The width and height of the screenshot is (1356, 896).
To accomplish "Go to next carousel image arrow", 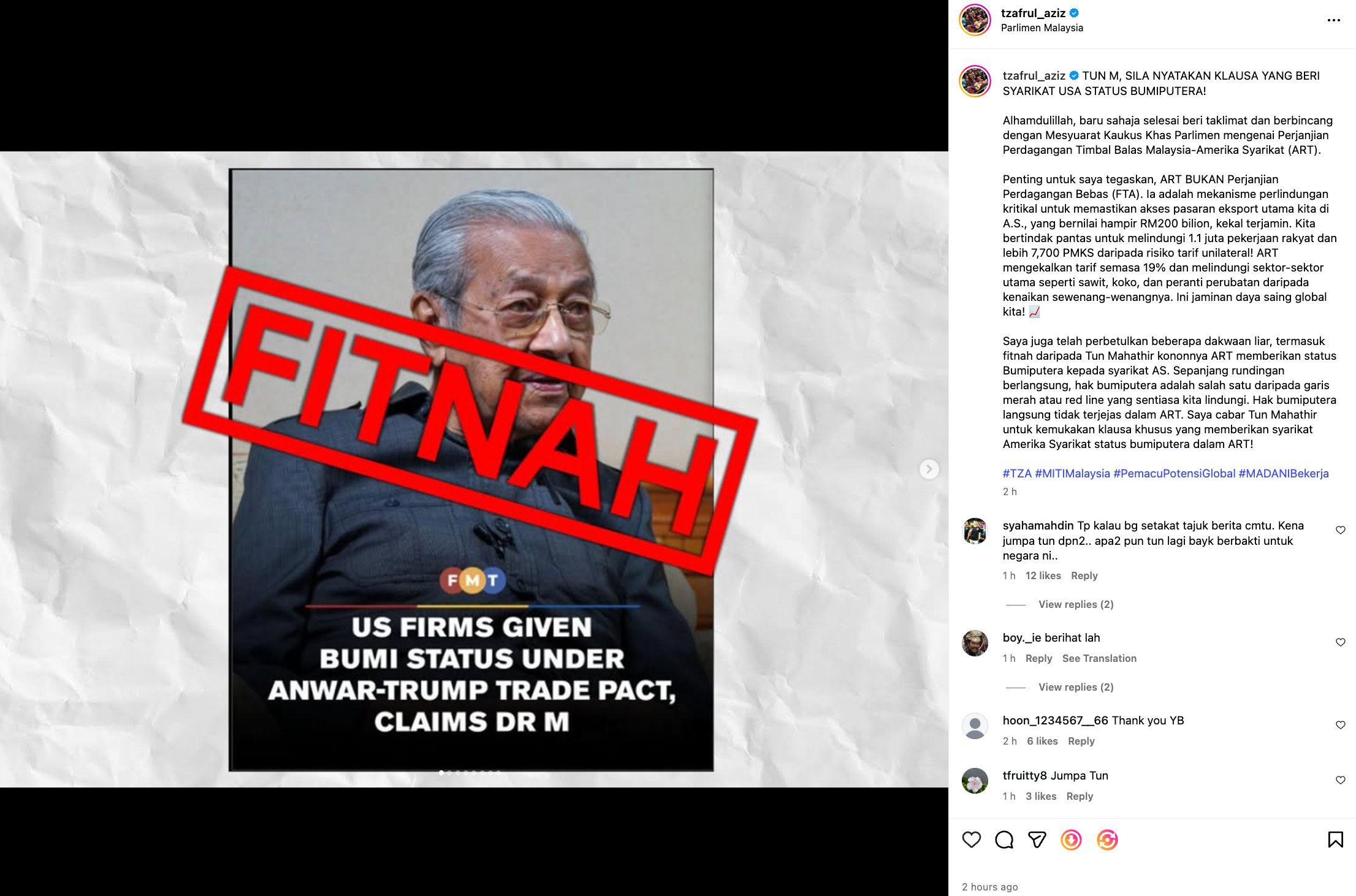I will pos(929,469).
